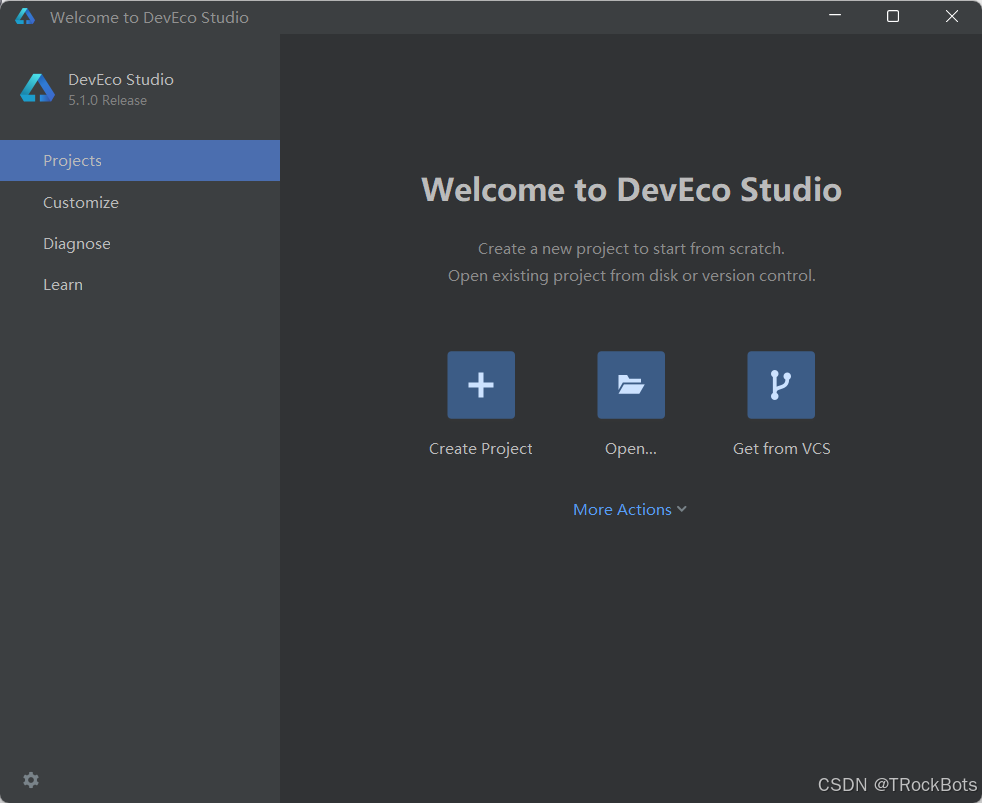Click the DevEco icon in title bar
The width and height of the screenshot is (982, 803).
pos(25,17)
